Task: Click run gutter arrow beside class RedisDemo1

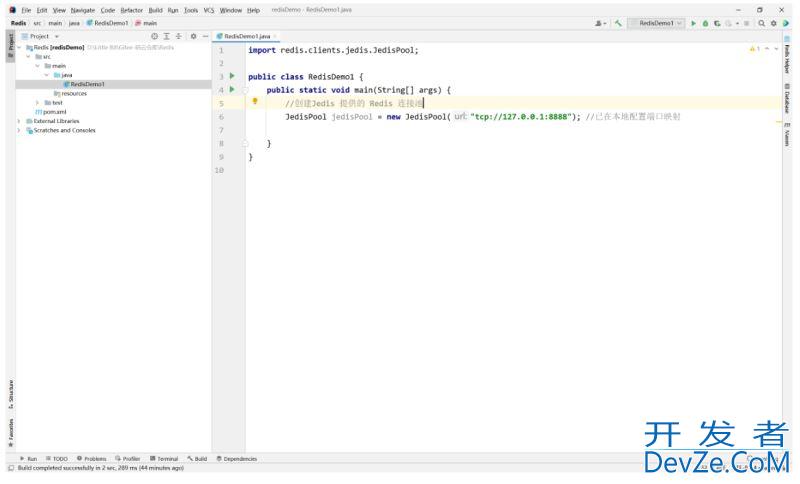Action: (x=232, y=76)
